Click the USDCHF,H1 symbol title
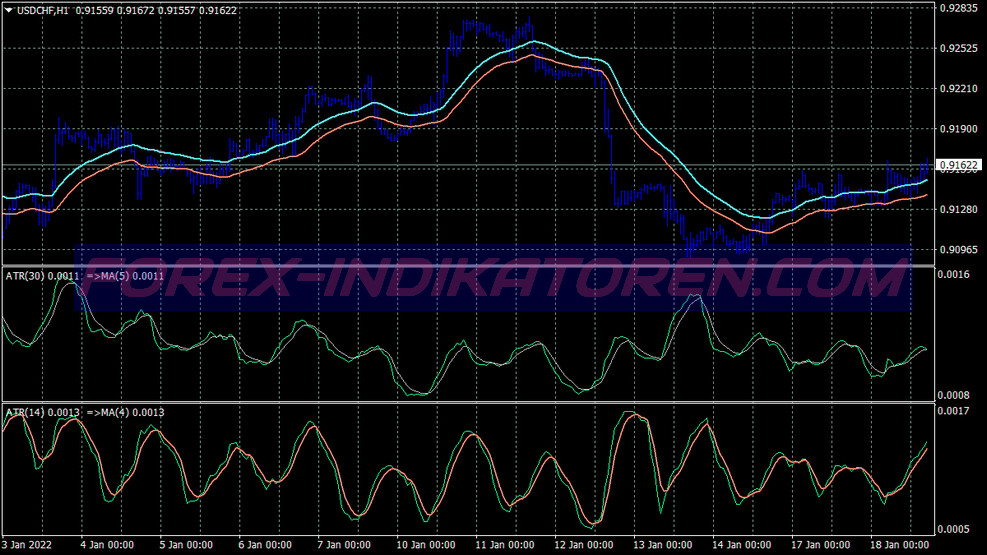Viewport: 987px width, 555px height. (43, 11)
